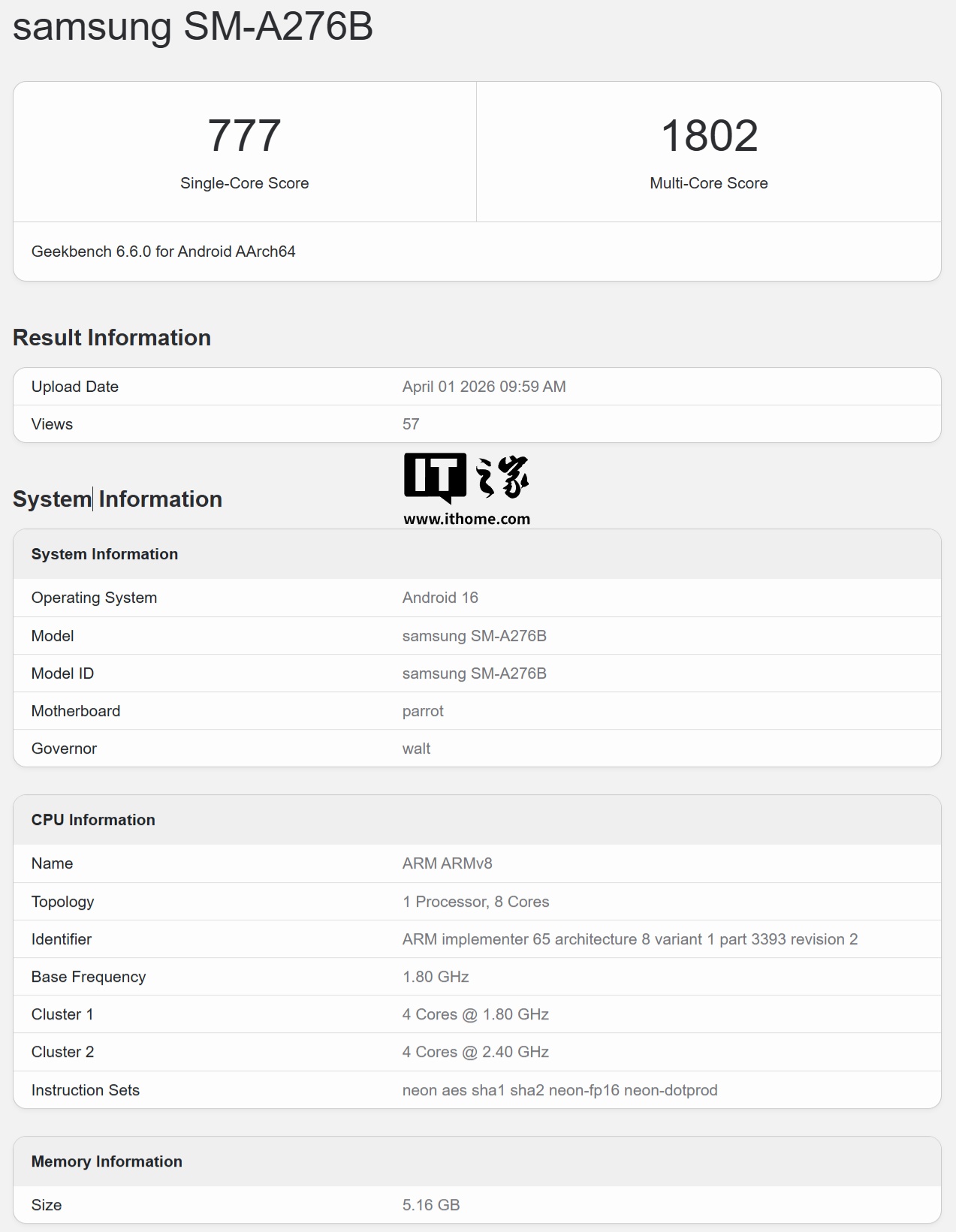Click the Result Information heading
Viewport: 956px width, 1232px height.
click(x=112, y=338)
